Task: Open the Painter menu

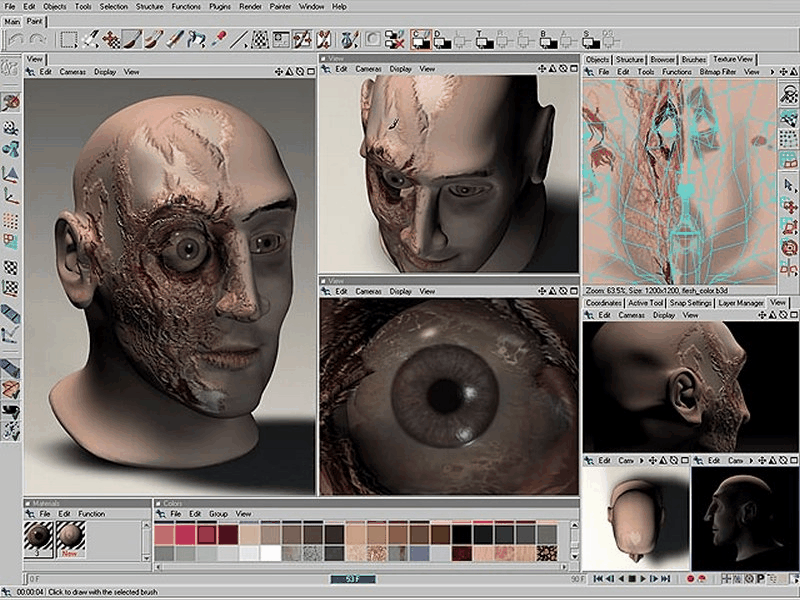Action: tap(281, 7)
